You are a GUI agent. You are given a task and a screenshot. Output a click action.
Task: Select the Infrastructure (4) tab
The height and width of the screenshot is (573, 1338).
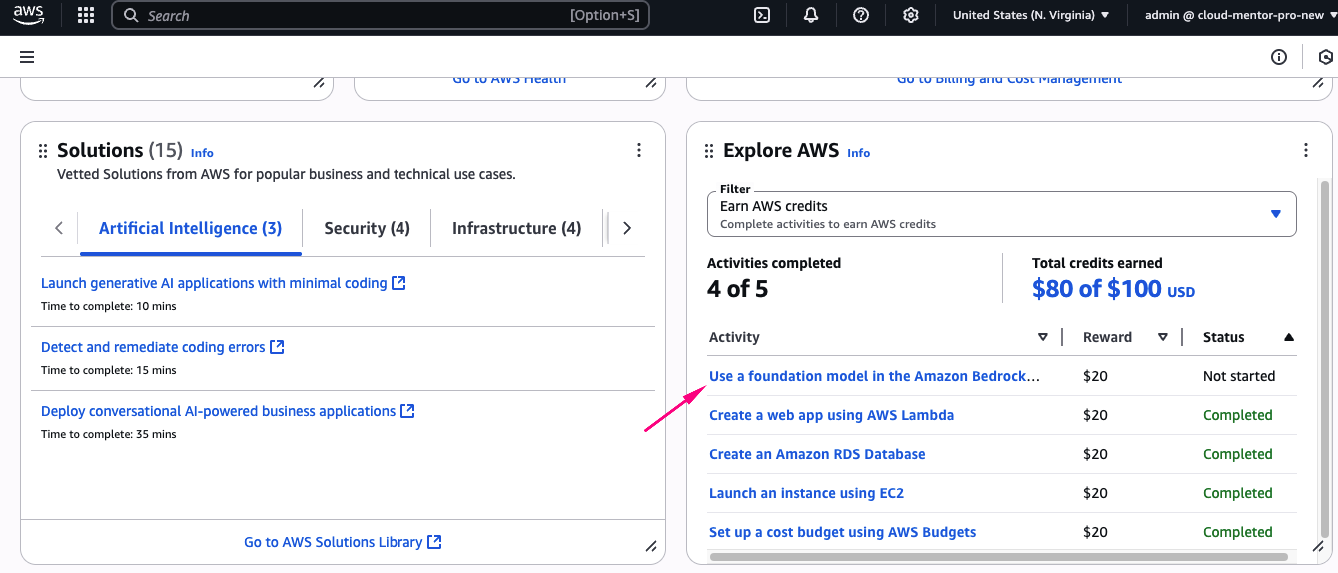516,228
